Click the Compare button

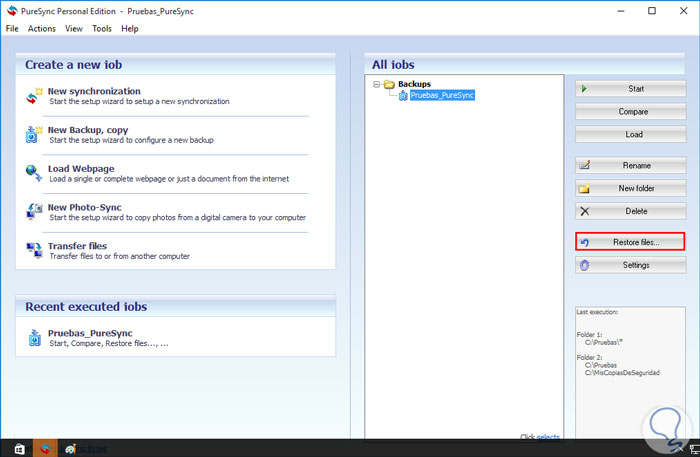click(x=630, y=112)
